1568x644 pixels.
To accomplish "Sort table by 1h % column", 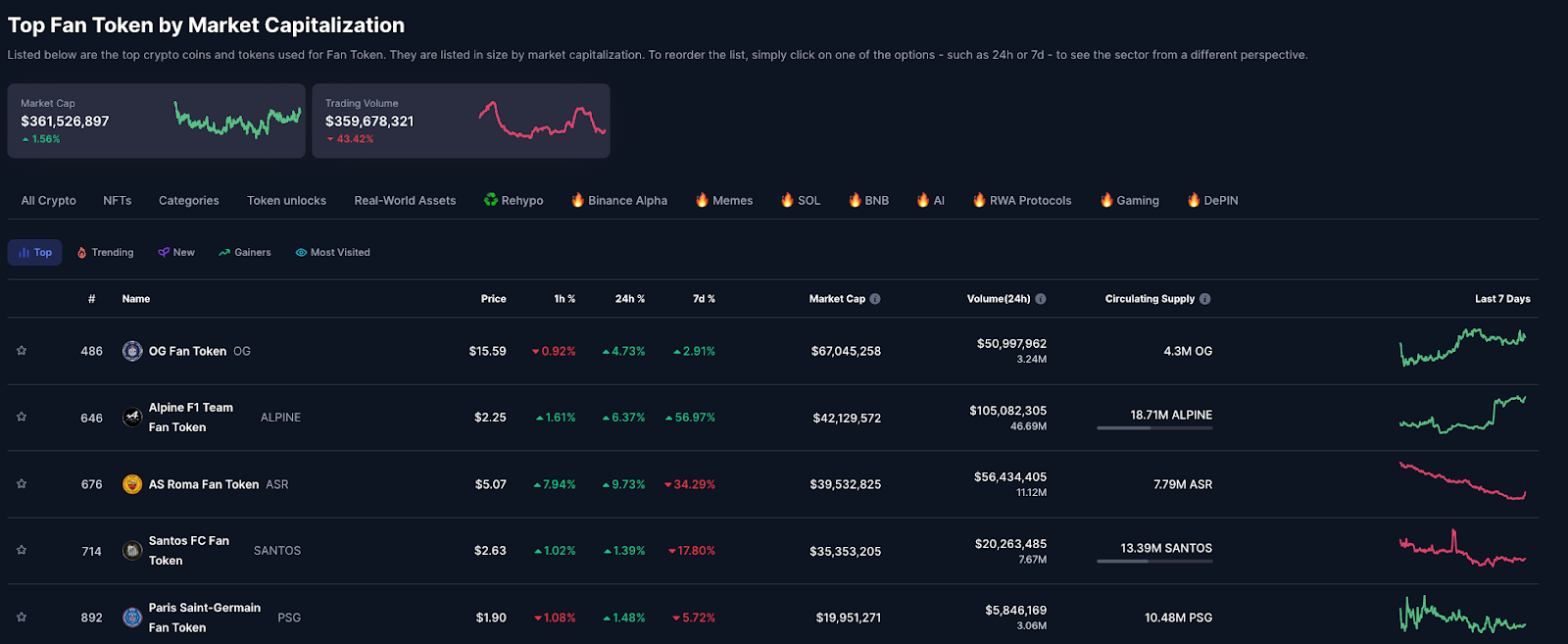I will tap(564, 299).
